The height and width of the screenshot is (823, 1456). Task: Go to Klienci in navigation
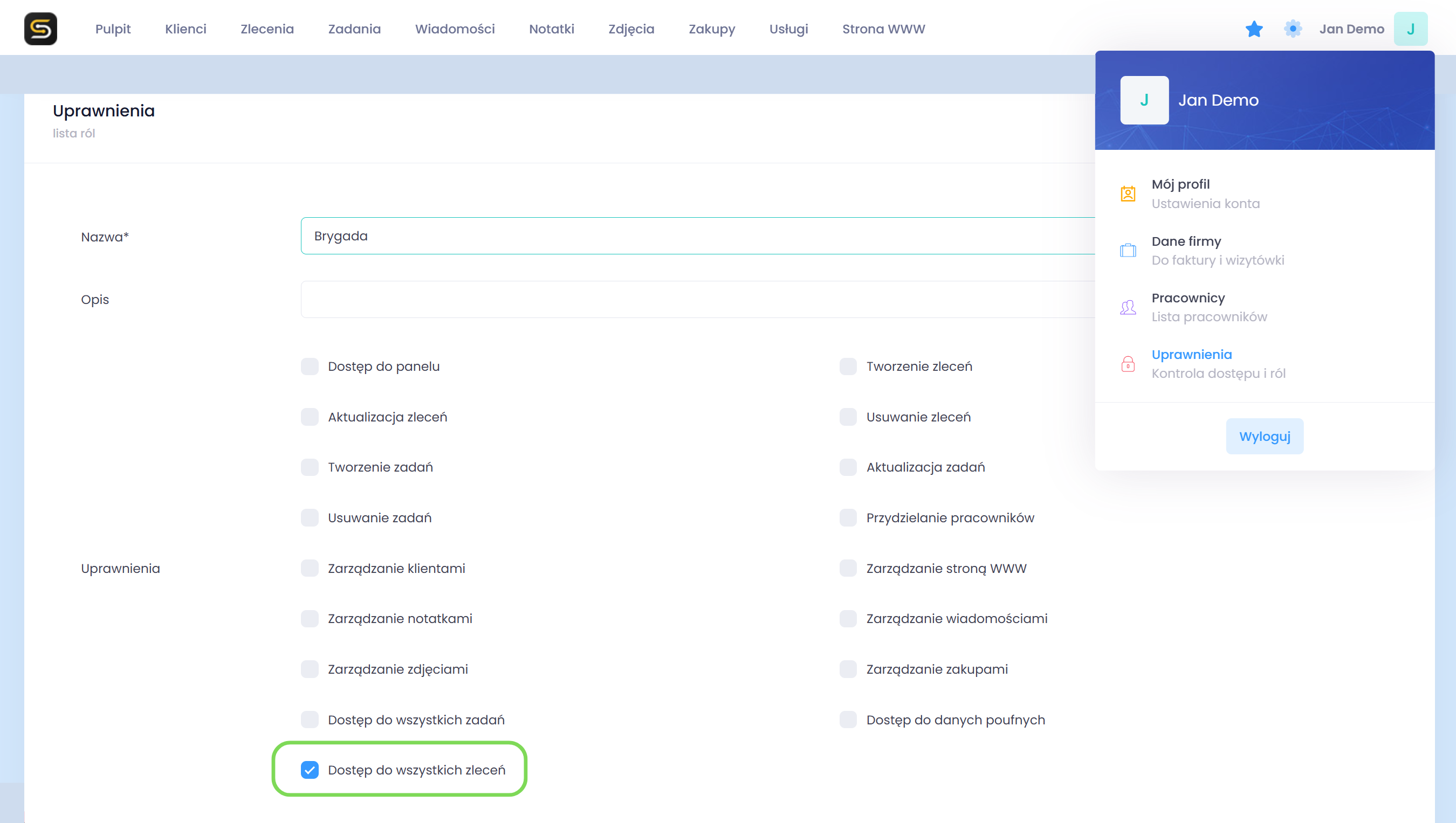coord(186,29)
